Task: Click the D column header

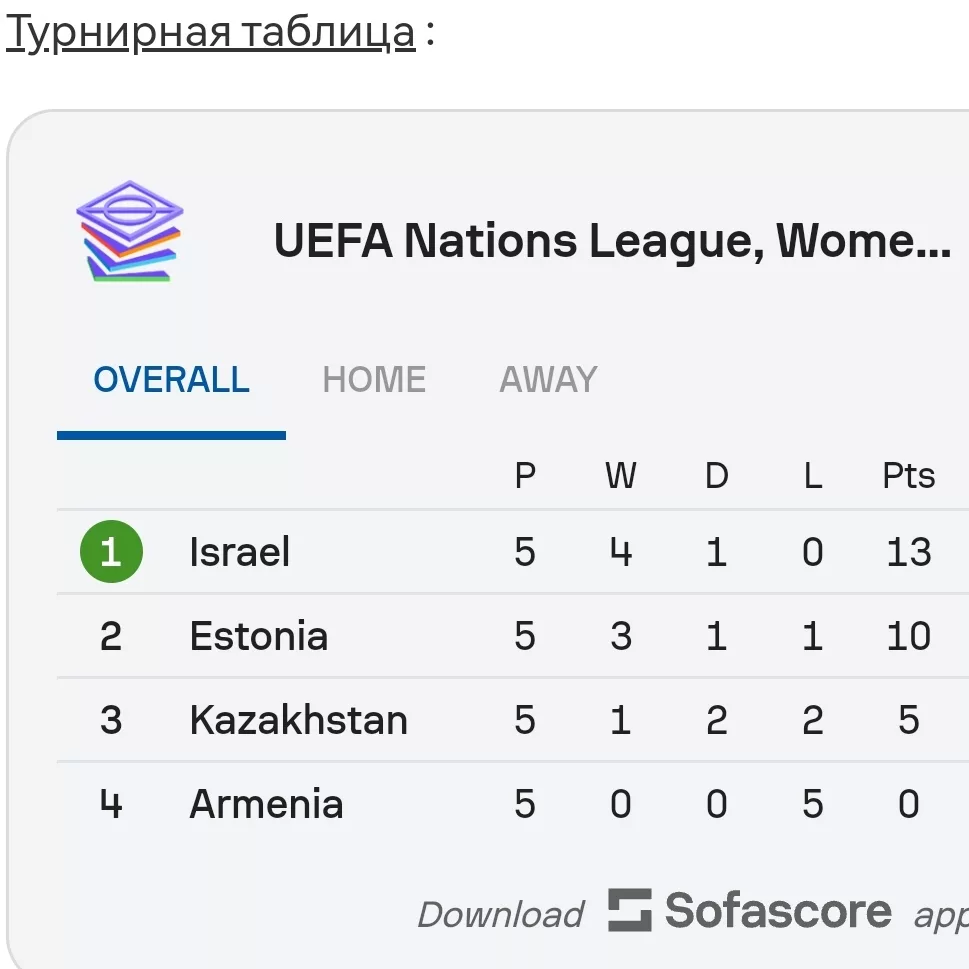Action: pos(717,476)
